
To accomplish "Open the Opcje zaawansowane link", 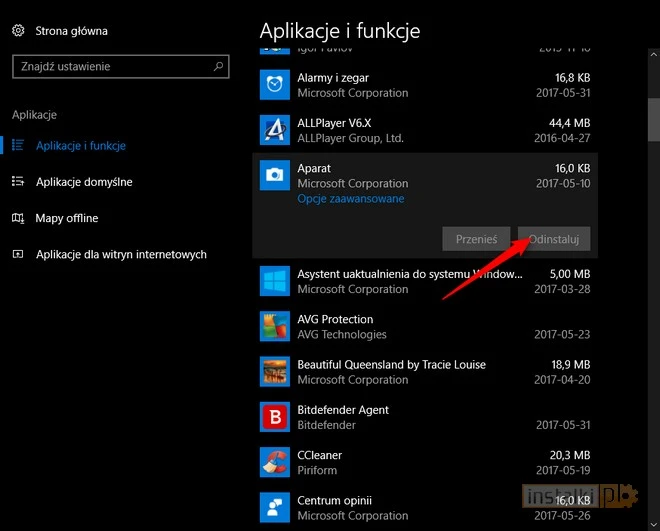I will pyautogui.click(x=350, y=199).
